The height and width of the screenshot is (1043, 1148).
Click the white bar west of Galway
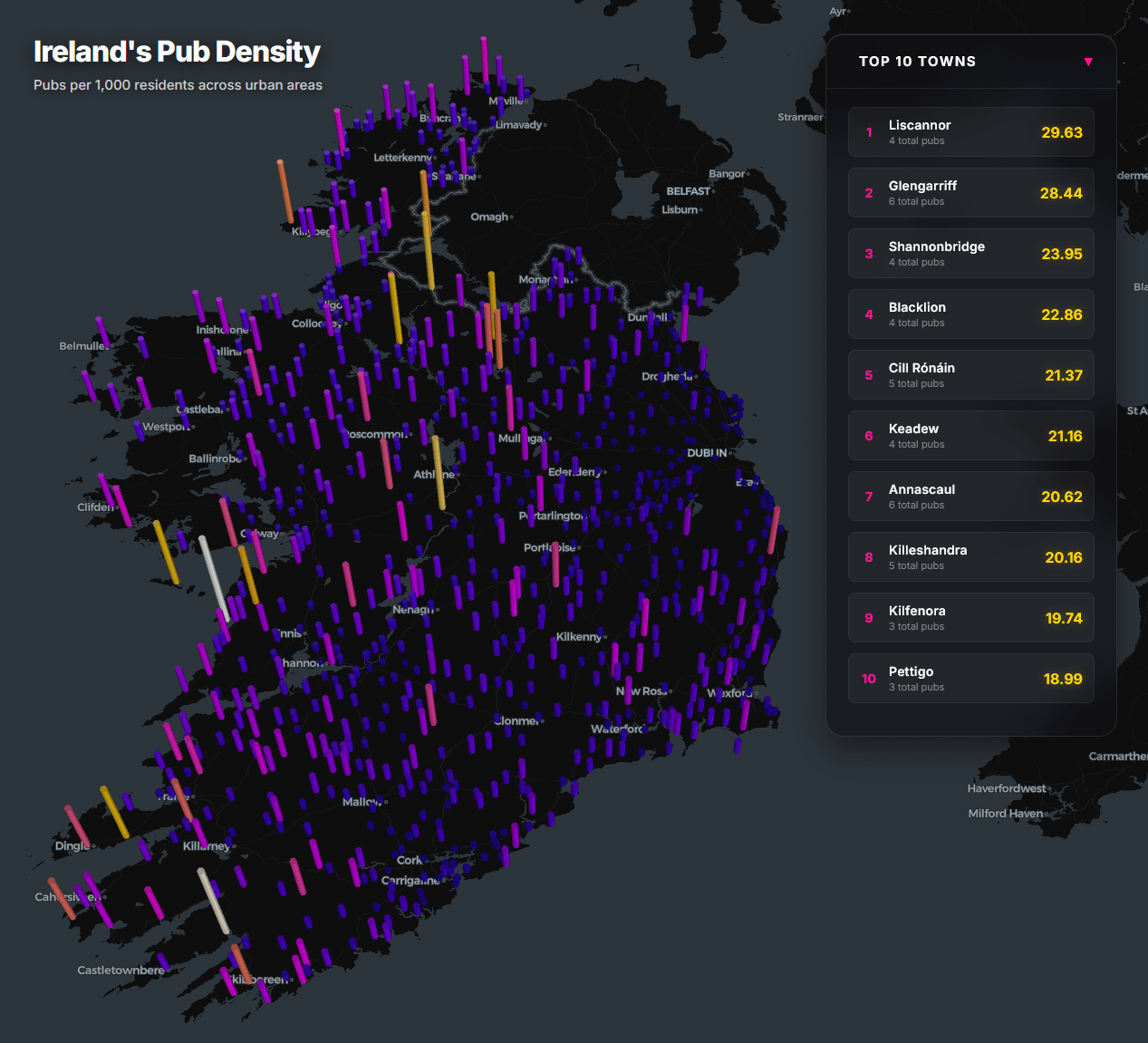(214, 578)
